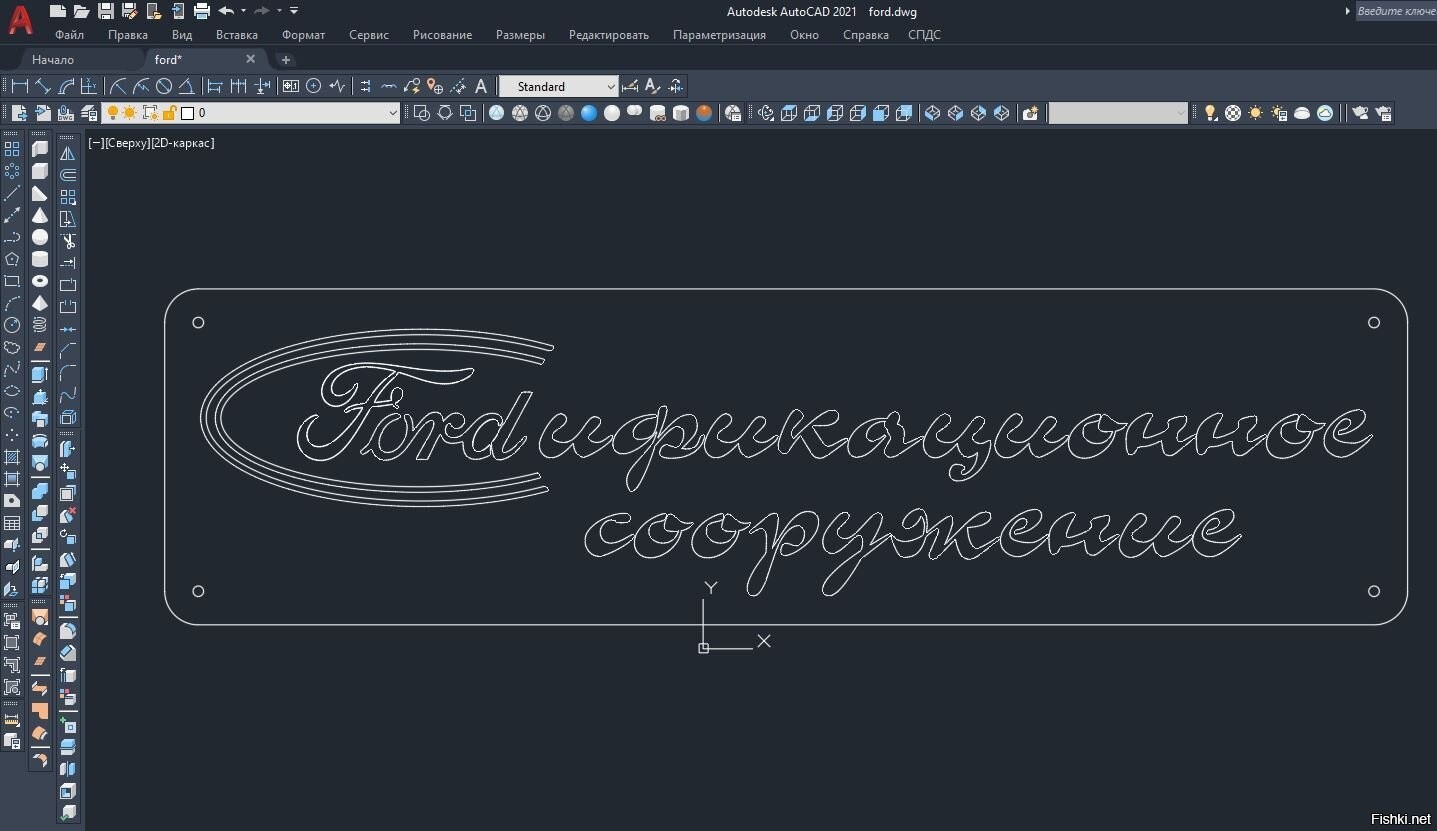Toggle layer lock padlock icon
This screenshot has width=1437, height=831.
(169, 113)
